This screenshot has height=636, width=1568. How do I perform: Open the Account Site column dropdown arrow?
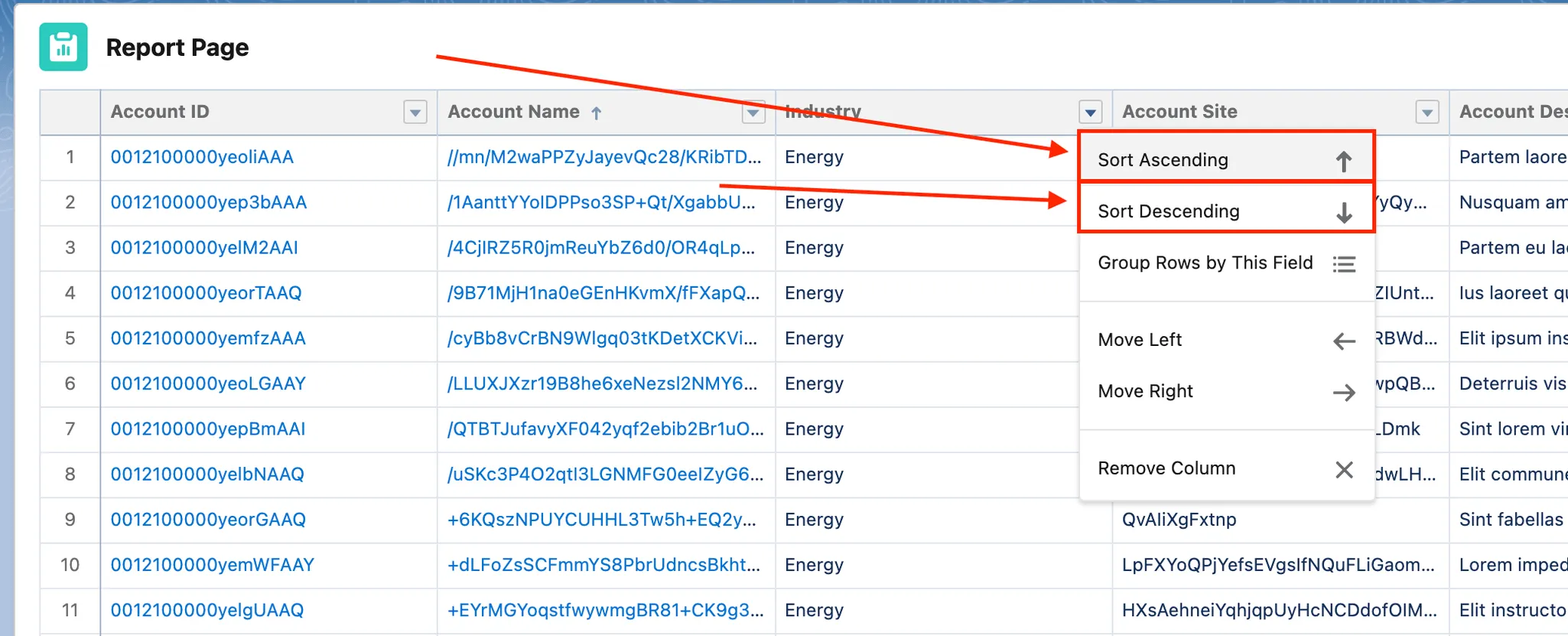pyautogui.click(x=1426, y=113)
